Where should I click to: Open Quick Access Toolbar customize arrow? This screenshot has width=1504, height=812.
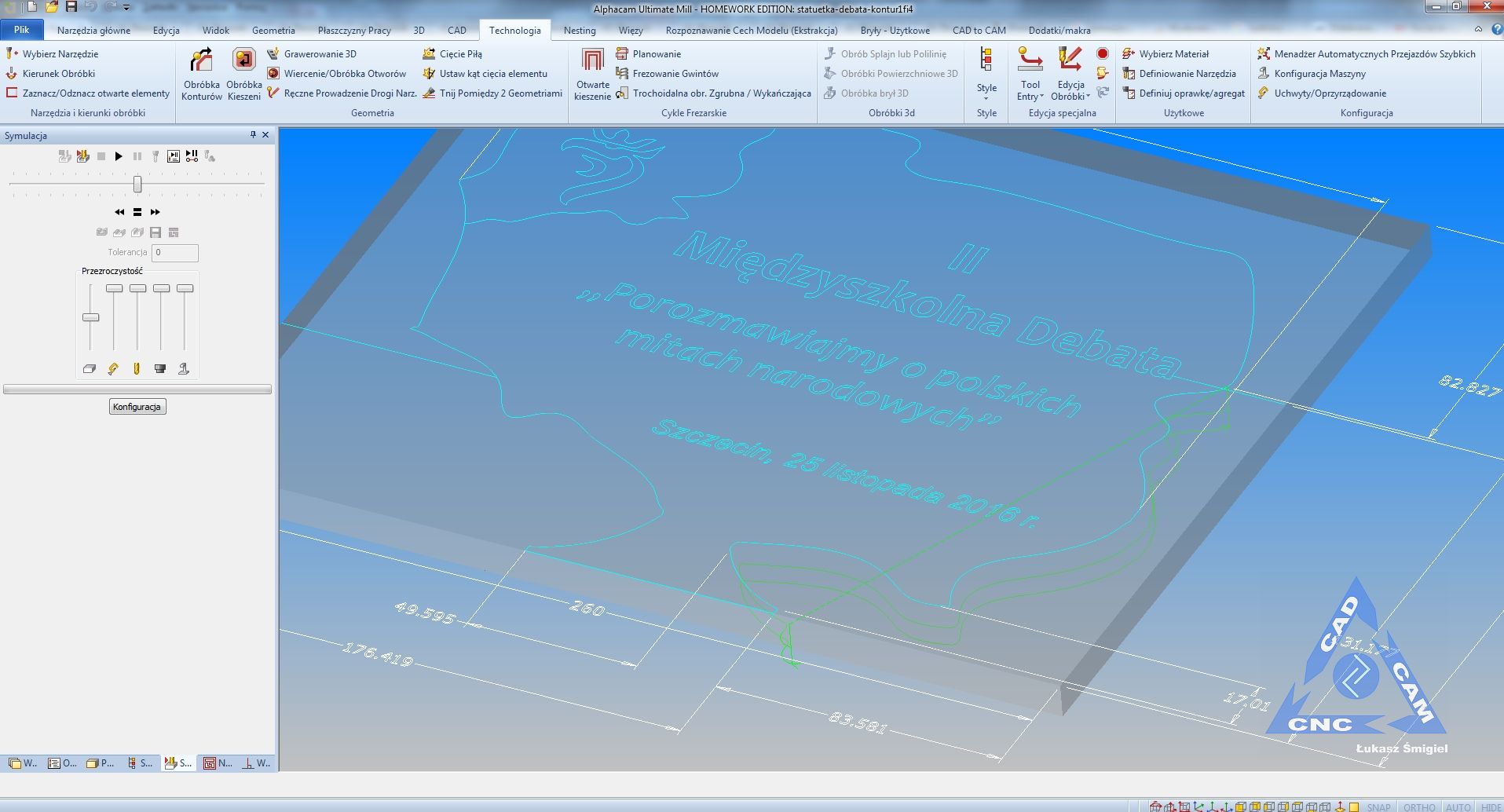tap(126, 7)
